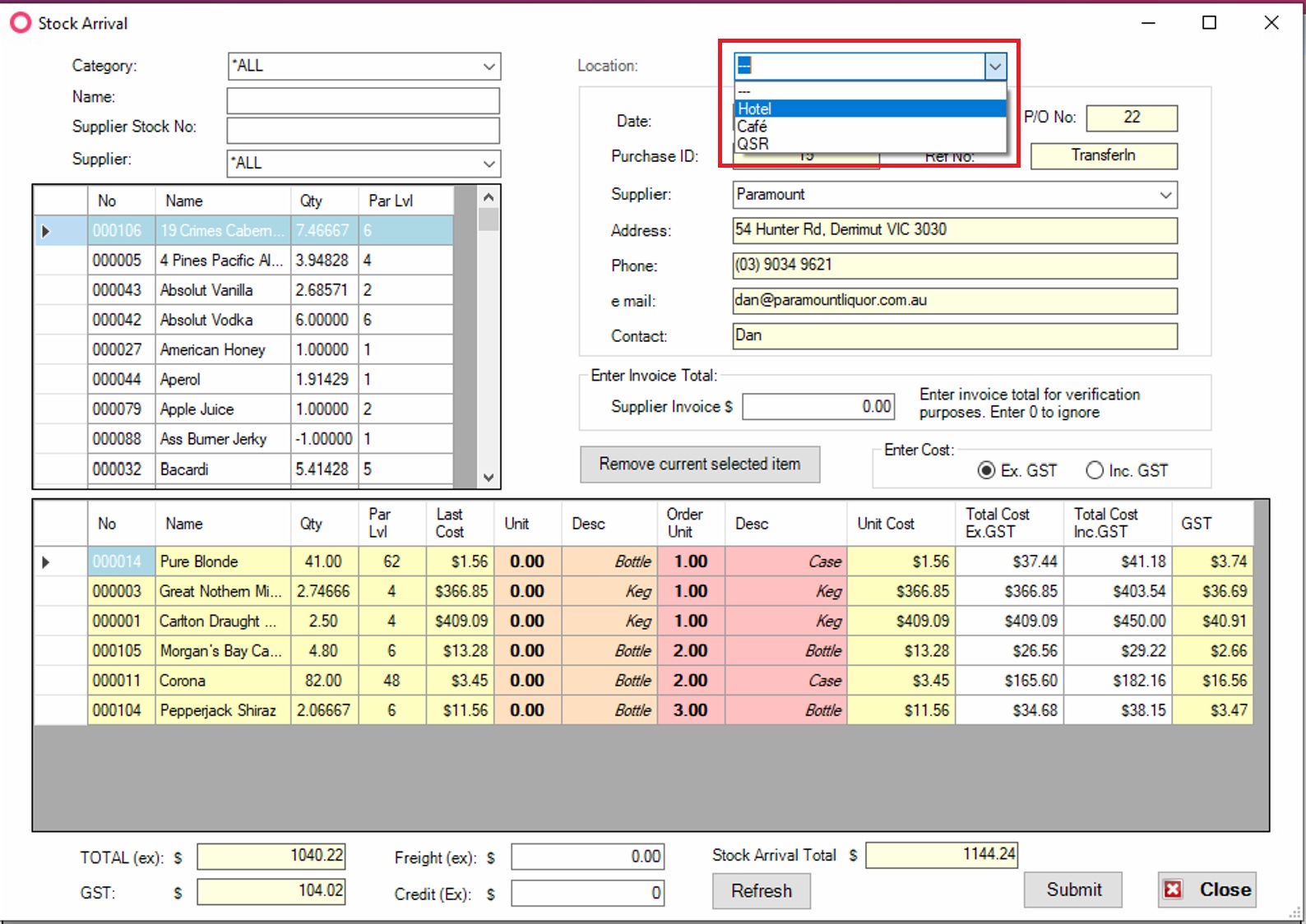Screen dimensions: 1306x924
Task: Expand the Supplier filter dropdown
Action: pyautogui.click(x=489, y=164)
